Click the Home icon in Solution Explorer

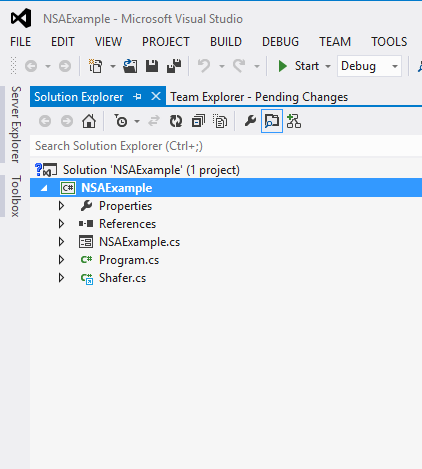[x=89, y=121]
